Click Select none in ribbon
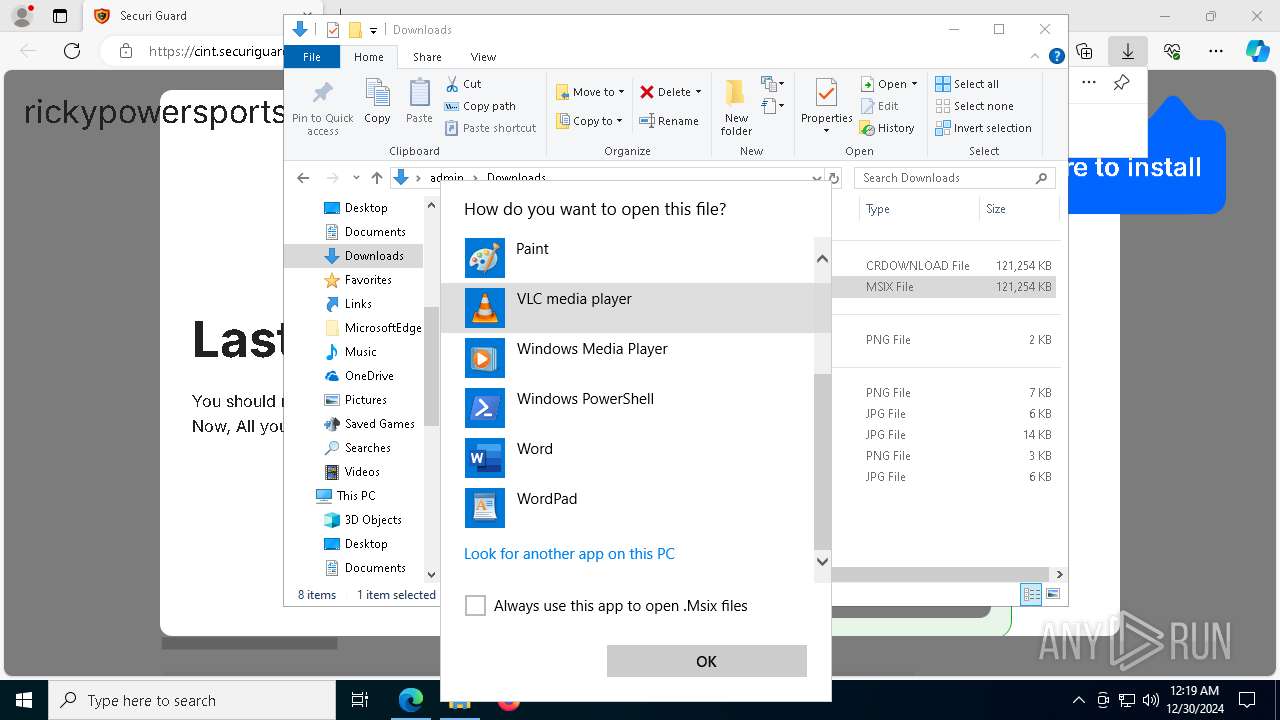1280x720 pixels. [x=975, y=106]
